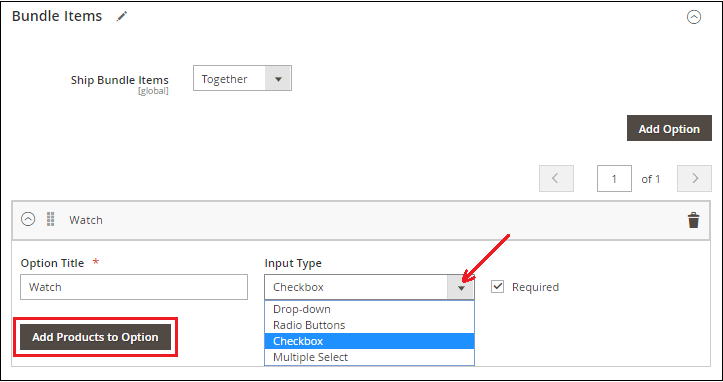Open the Input Type dropdown showing Checkbox
The height and width of the screenshot is (382, 723).
[x=369, y=287]
